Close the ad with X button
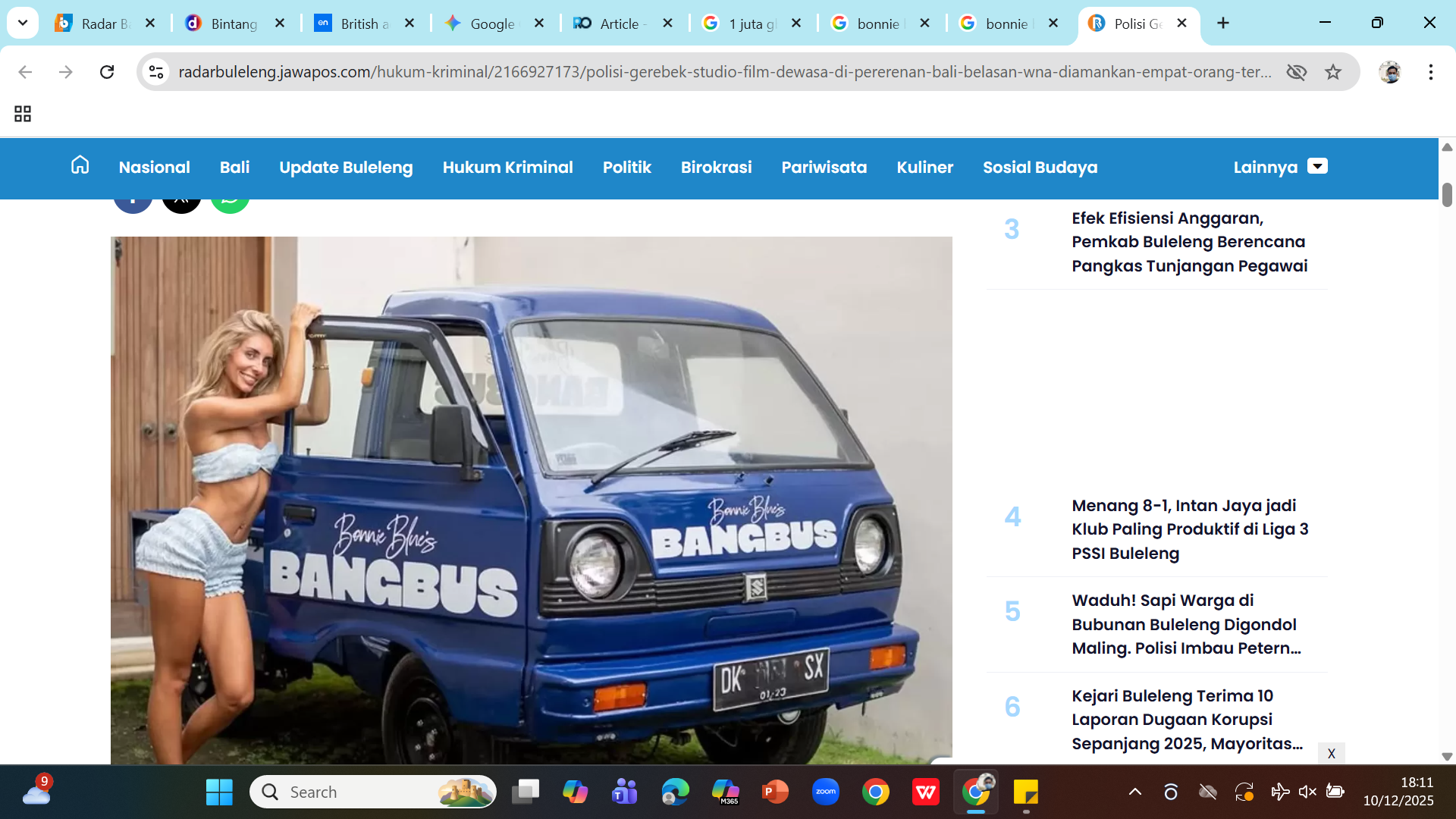Screen dimensions: 1456x819 pyautogui.click(x=1331, y=753)
